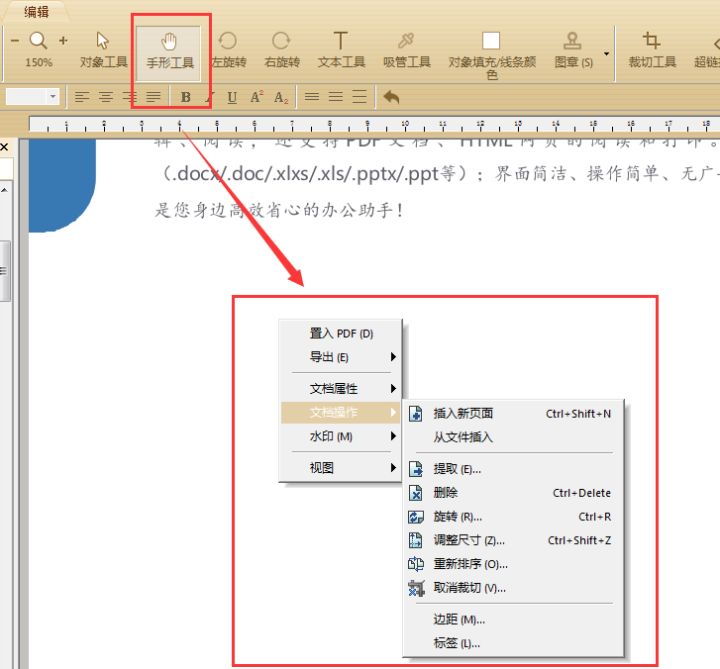Select 旋转 (R)... menu entry
The width and height of the screenshot is (720, 669).
512,517
